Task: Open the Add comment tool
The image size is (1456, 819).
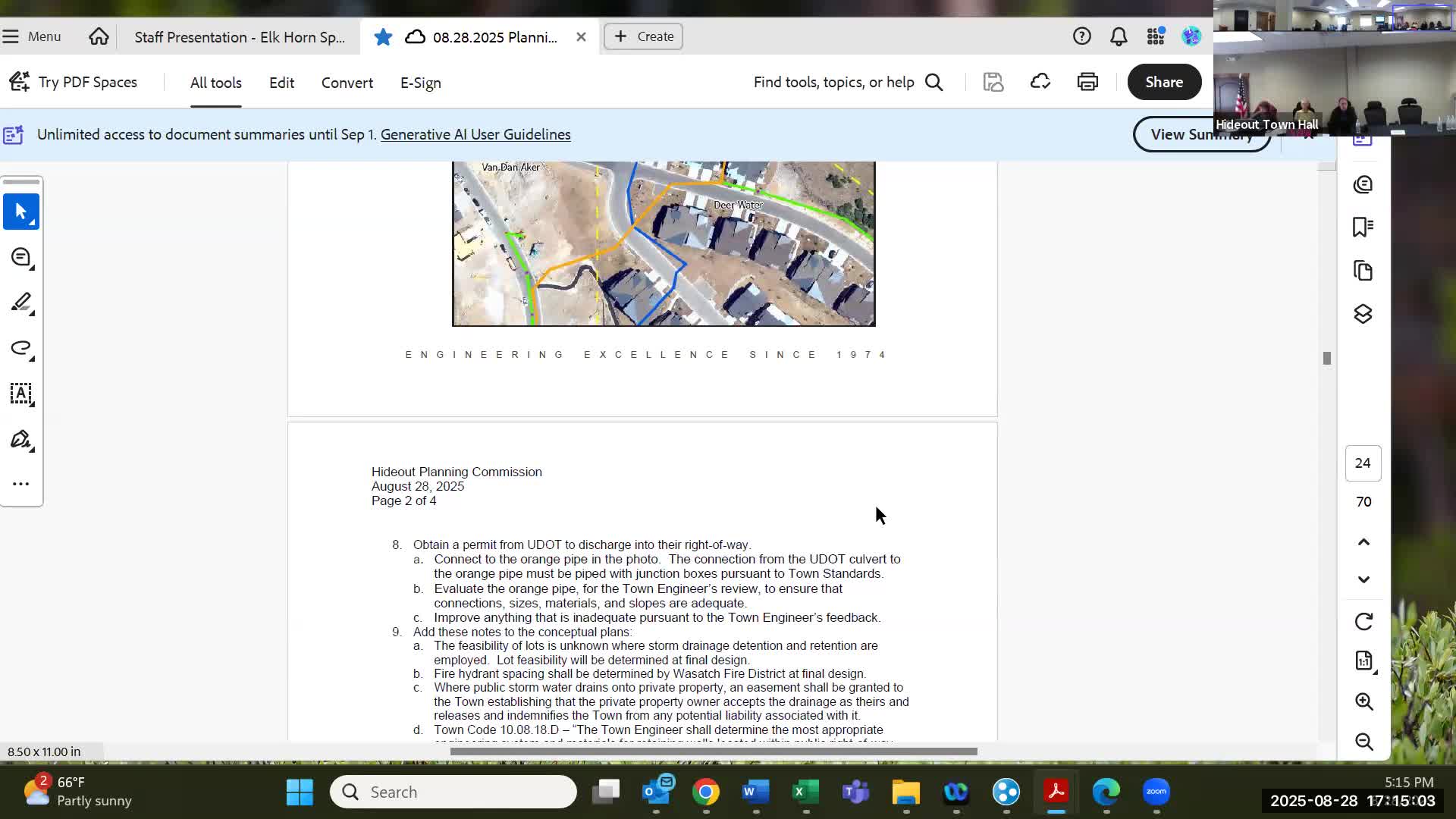Action: 21,258
